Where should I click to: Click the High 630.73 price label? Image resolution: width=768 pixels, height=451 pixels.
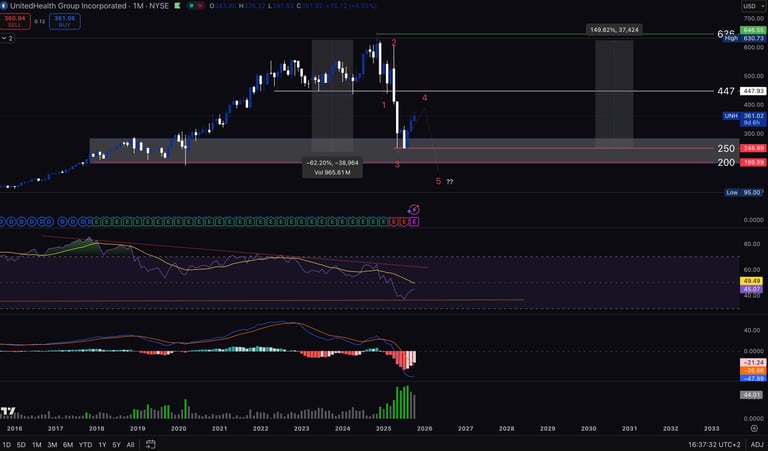[744, 38]
